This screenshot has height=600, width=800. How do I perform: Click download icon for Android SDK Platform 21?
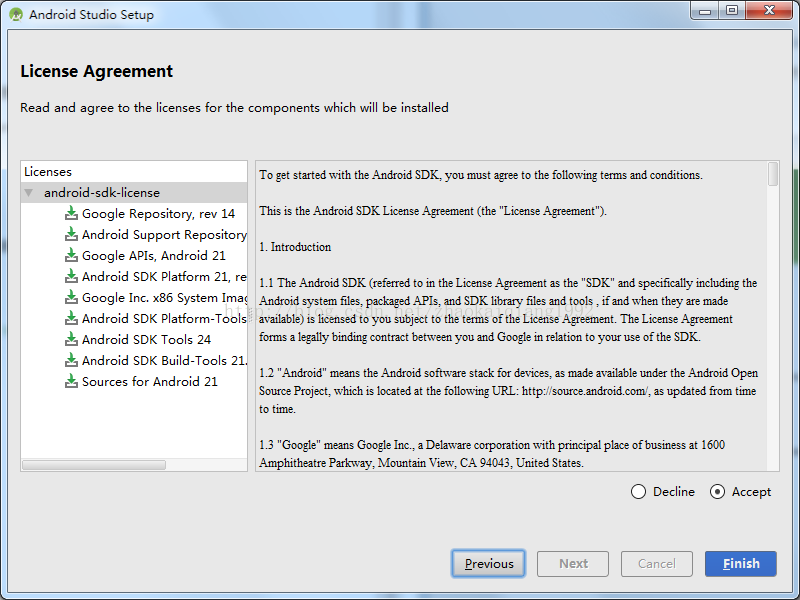[71, 276]
